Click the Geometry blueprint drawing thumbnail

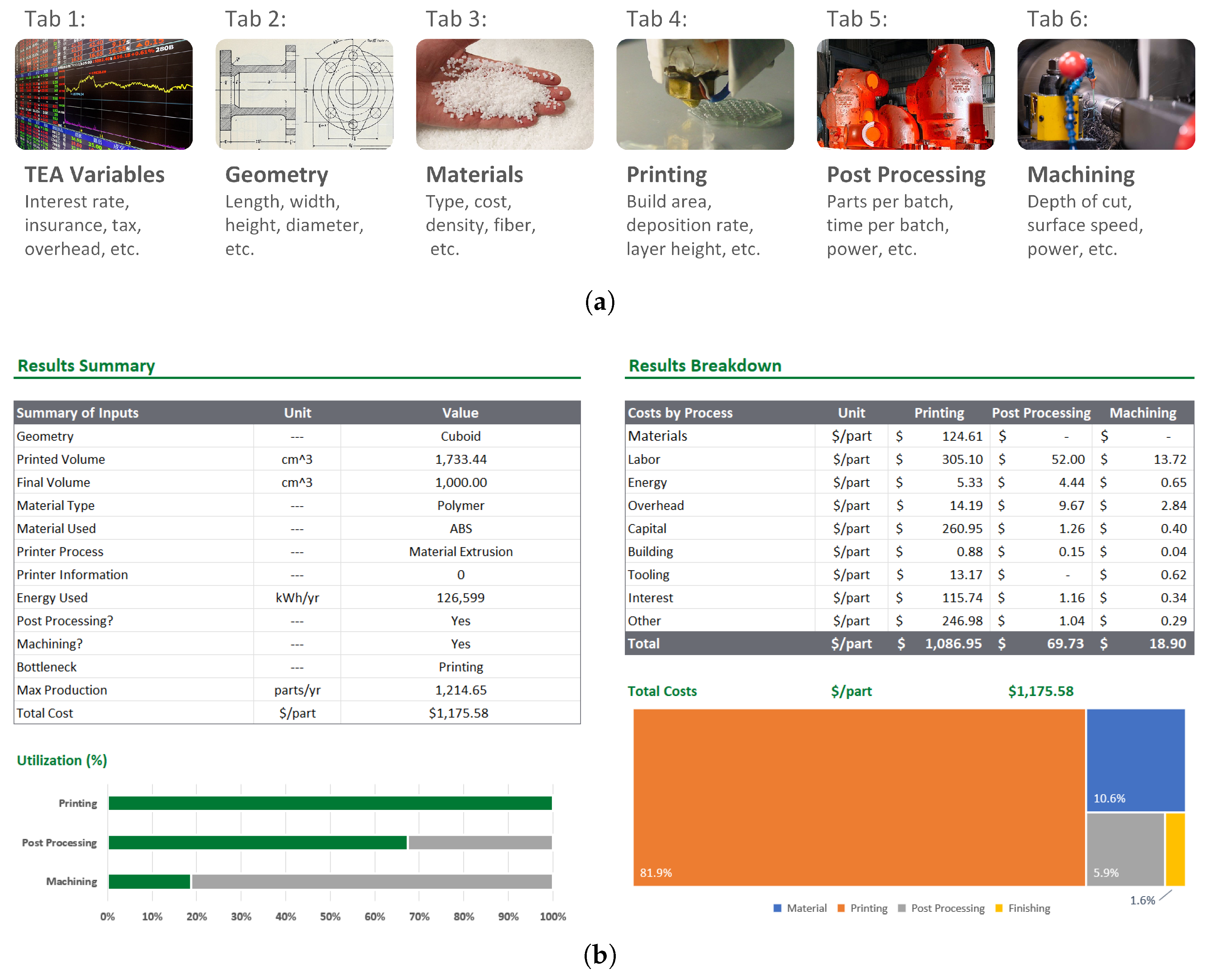pos(304,94)
